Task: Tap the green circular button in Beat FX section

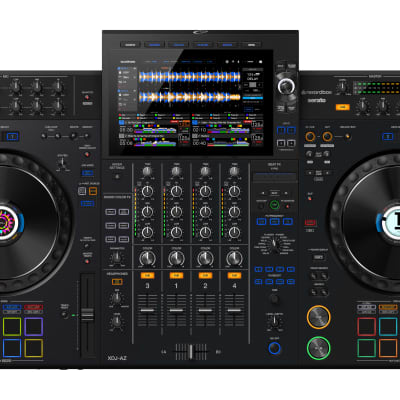Action: 274,205
